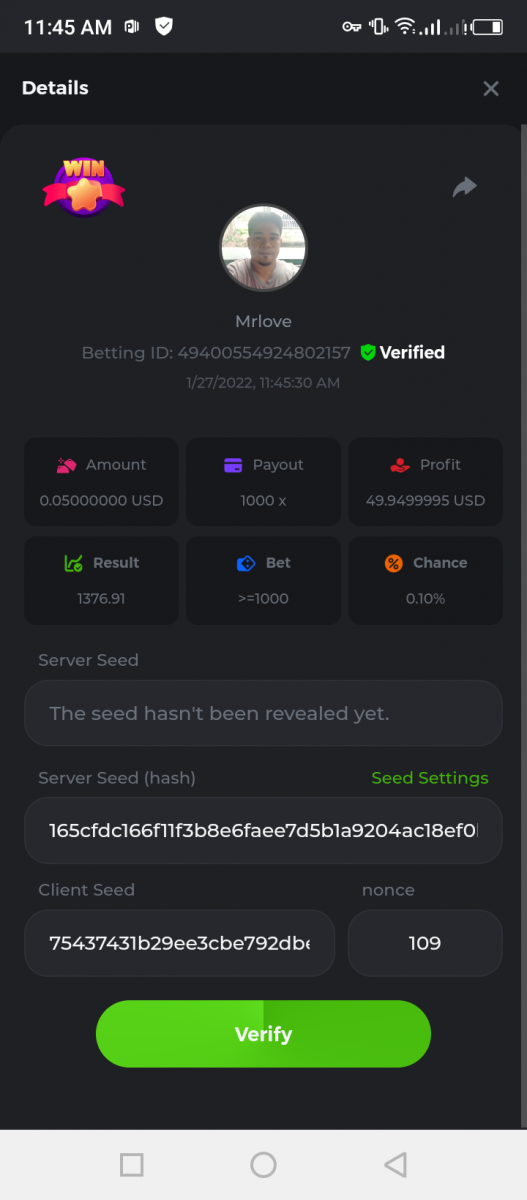Open Mrlove's profile picture
Screen dimensions: 527x1200
263,248
